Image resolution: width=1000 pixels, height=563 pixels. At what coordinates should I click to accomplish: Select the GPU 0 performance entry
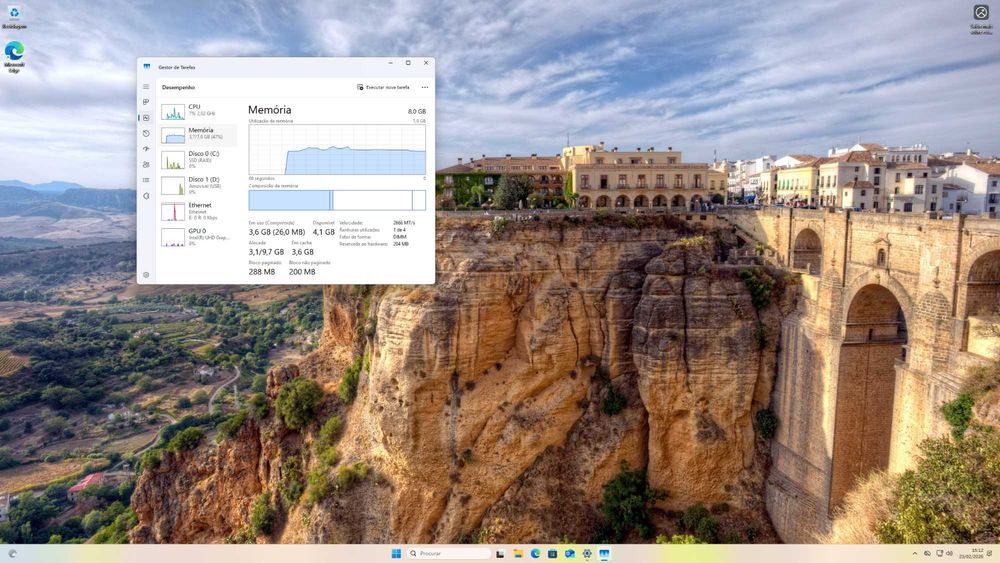(x=197, y=237)
